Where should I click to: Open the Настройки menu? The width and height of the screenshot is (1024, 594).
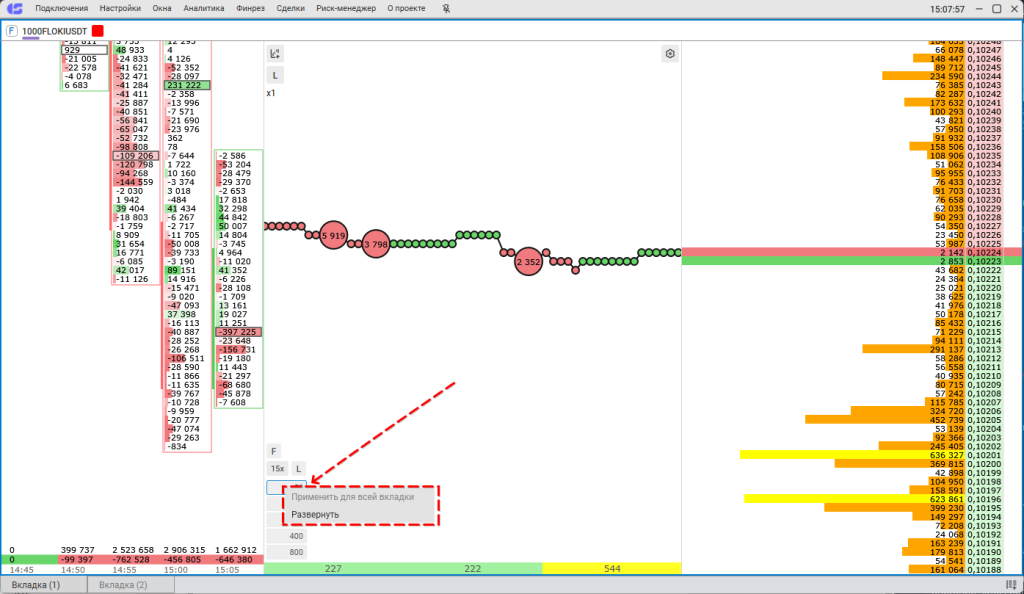click(120, 8)
